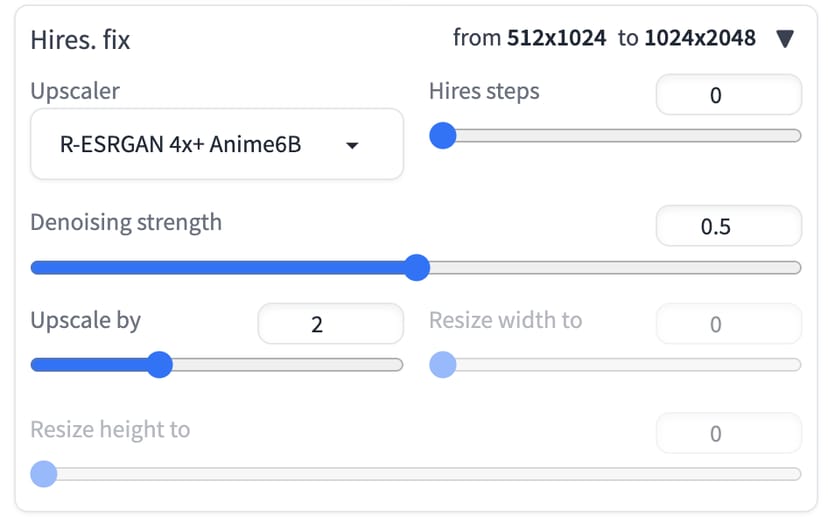Click the Resize height to slider handle

point(44,473)
